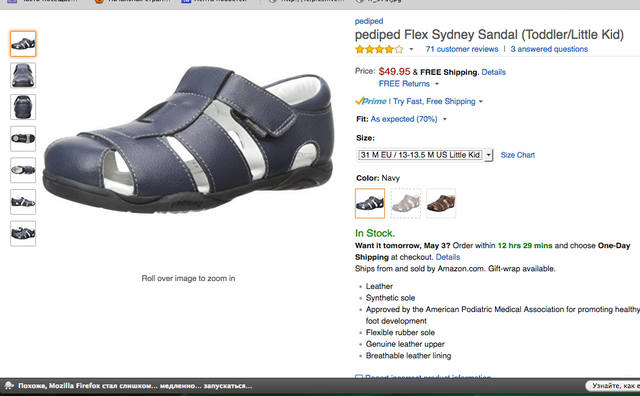This screenshot has height=396, width=640.
Task: Choose the Navy color swatch
Action: (x=370, y=203)
